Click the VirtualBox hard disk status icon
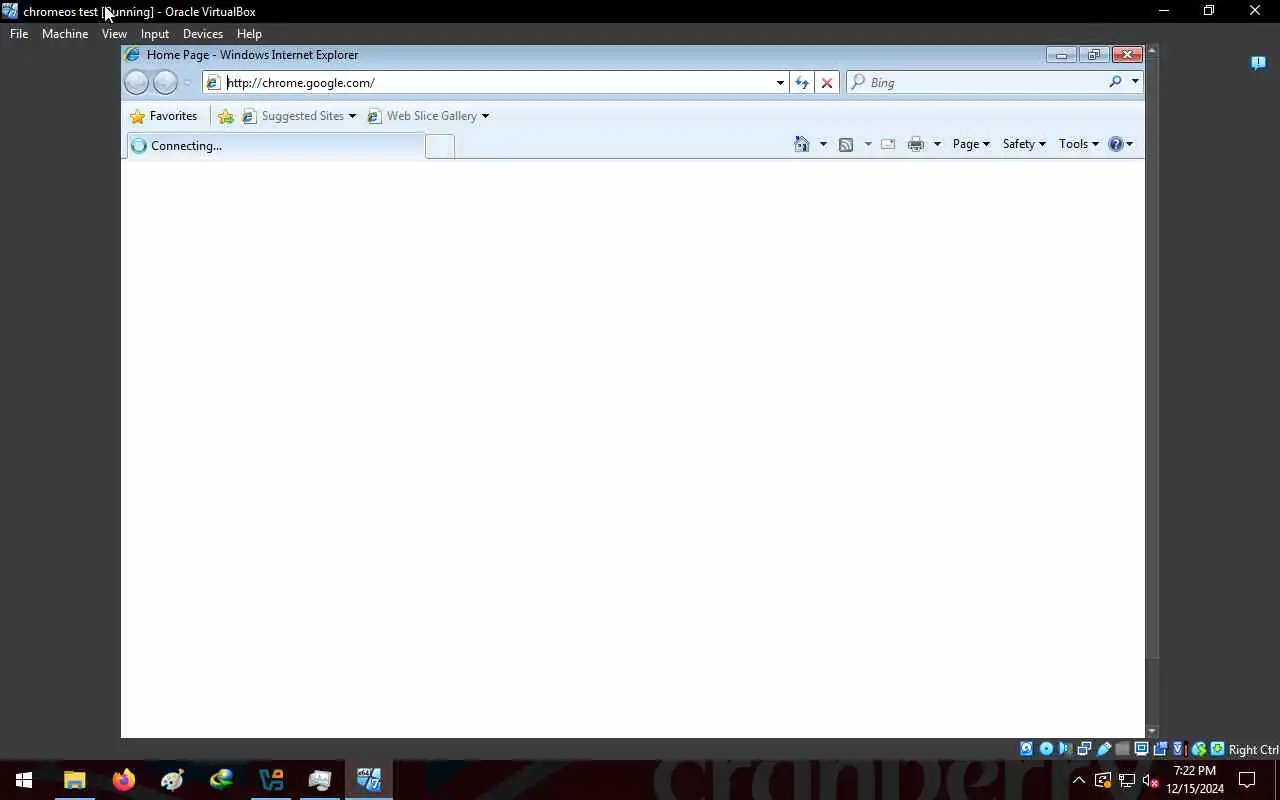The image size is (1280, 800). point(1026,749)
